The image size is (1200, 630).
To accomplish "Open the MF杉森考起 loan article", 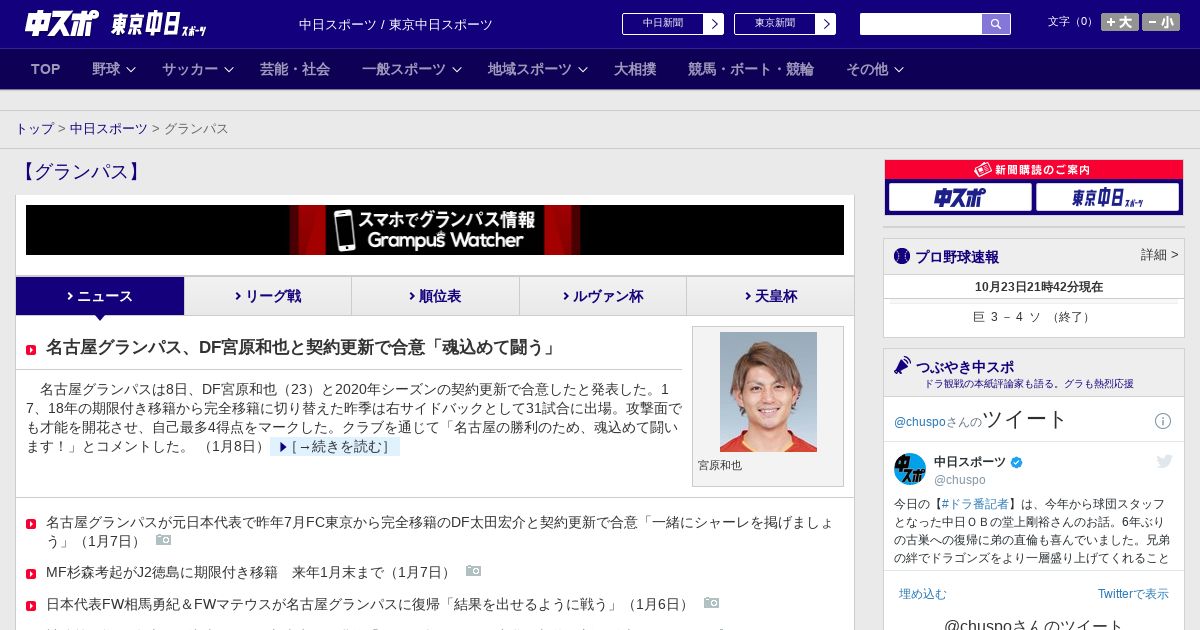I will (x=250, y=573).
